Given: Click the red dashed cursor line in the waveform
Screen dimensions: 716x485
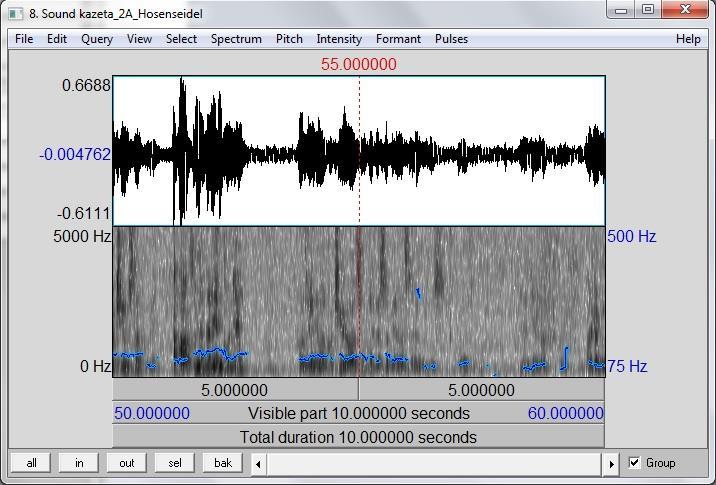Looking at the screenshot, I should click(359, 151).
